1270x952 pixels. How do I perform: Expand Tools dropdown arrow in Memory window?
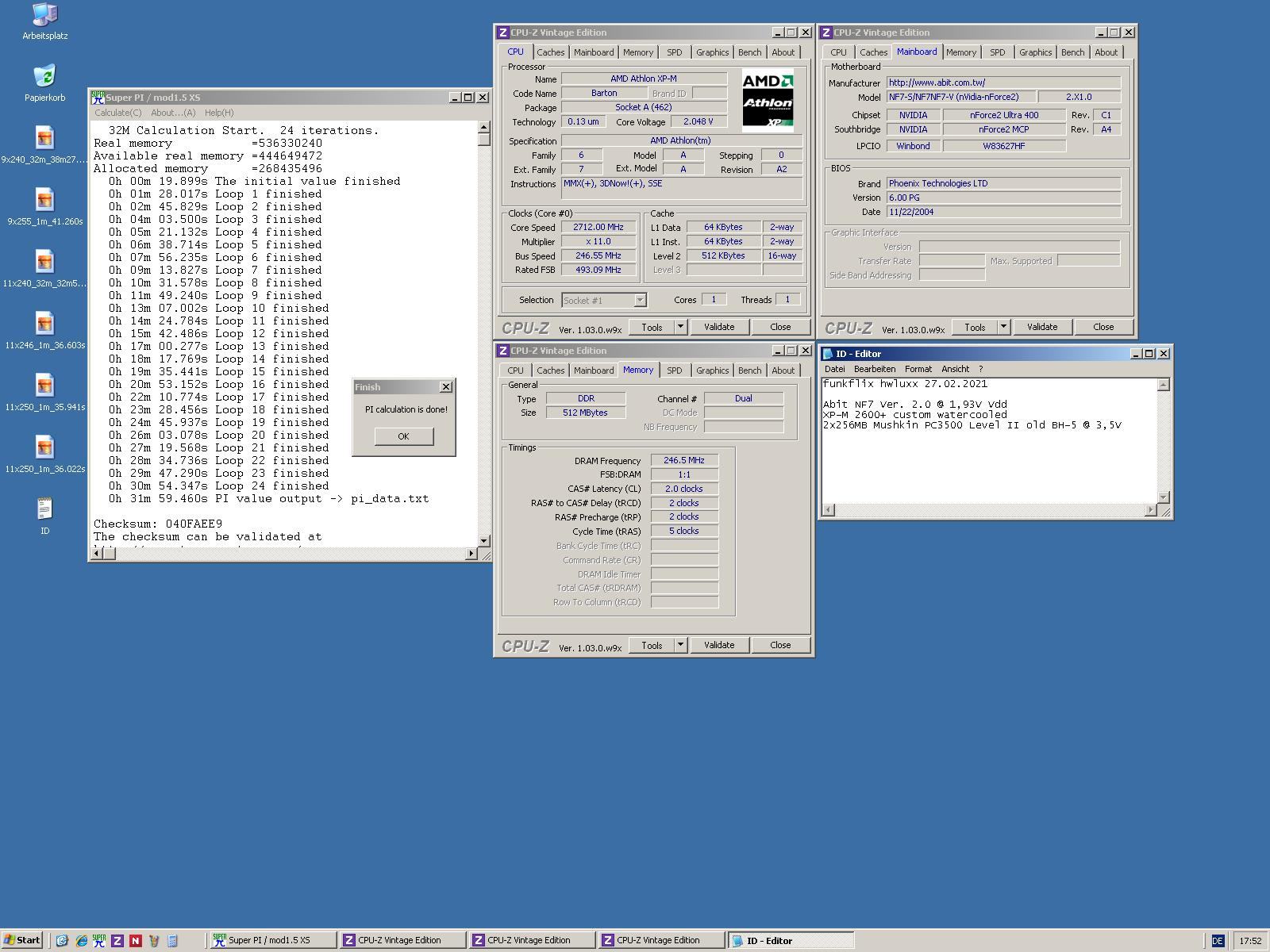point(680,645)
